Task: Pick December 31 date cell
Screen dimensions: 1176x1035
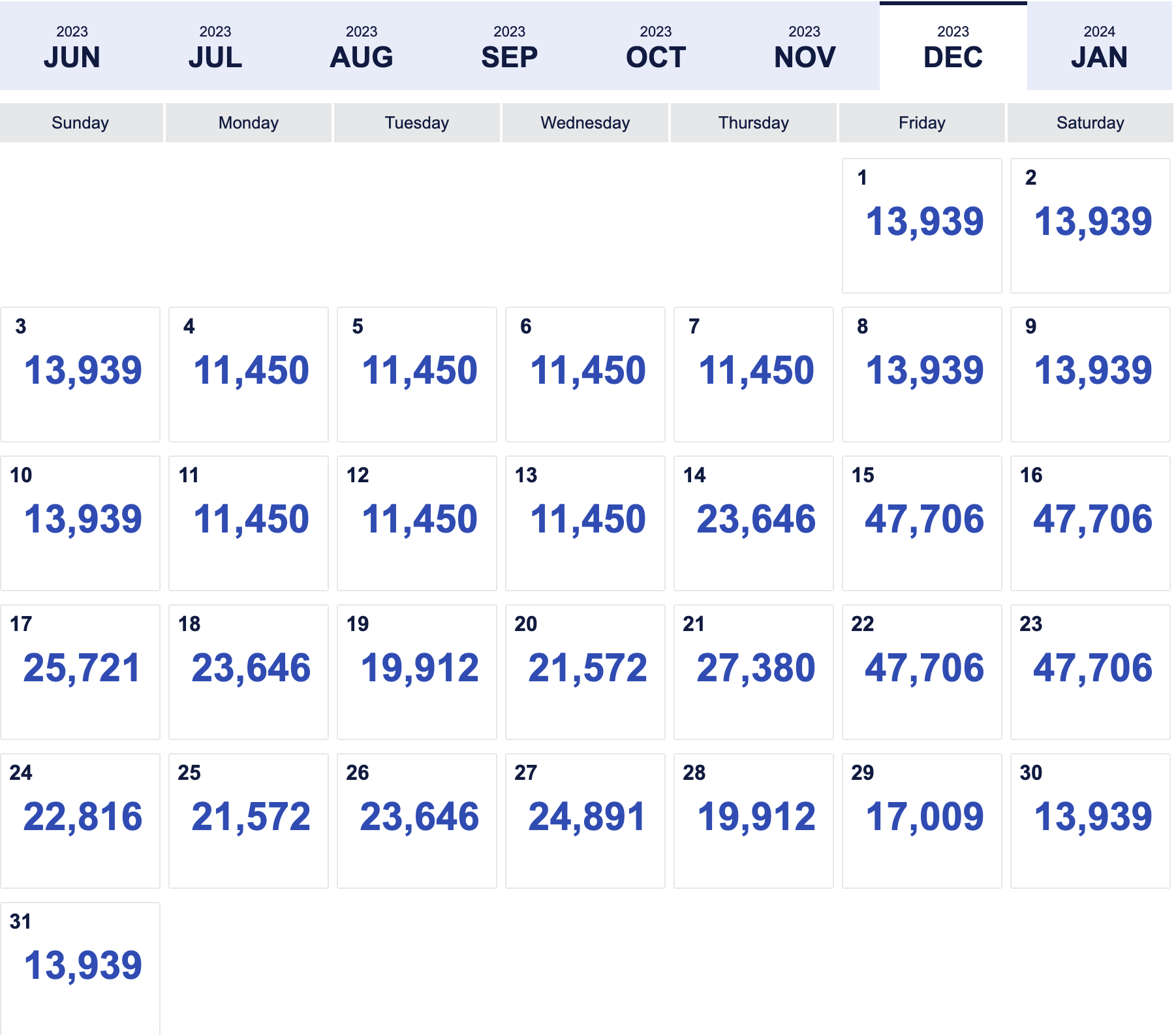Action: [80, 968]
